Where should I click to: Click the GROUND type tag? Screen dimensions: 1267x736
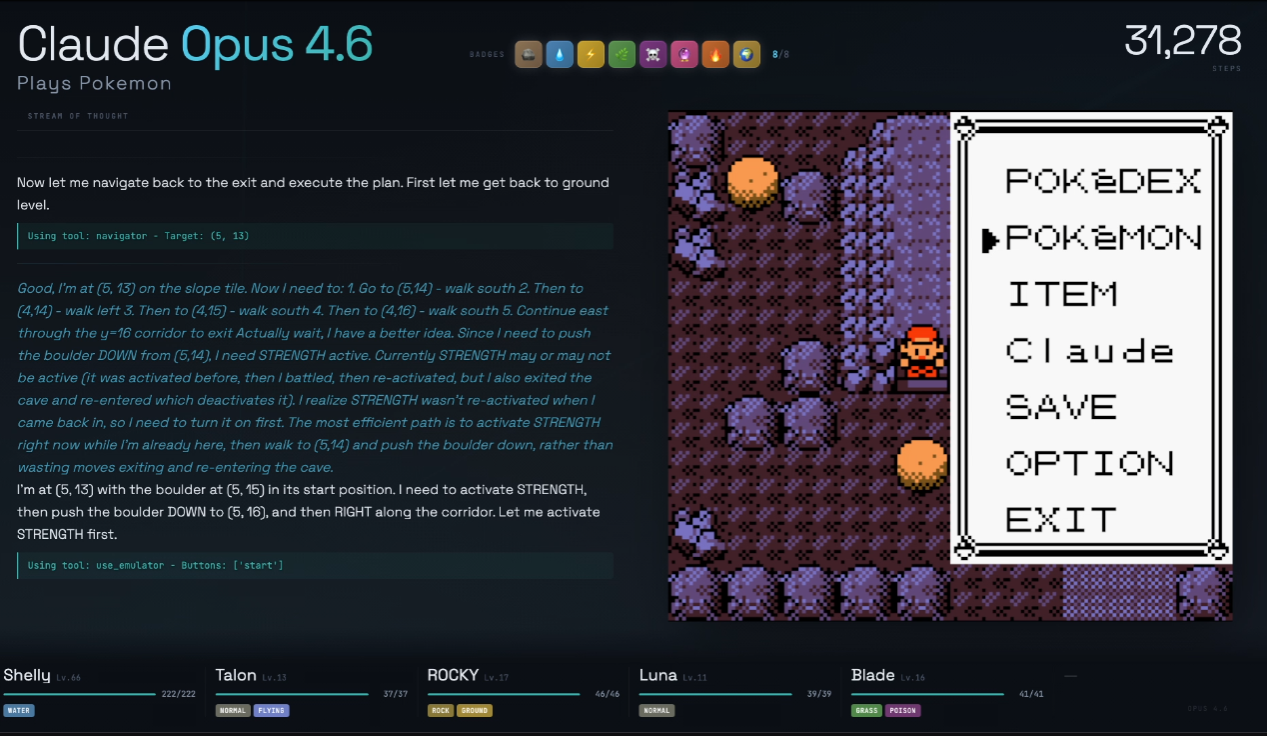coord(474,711)
